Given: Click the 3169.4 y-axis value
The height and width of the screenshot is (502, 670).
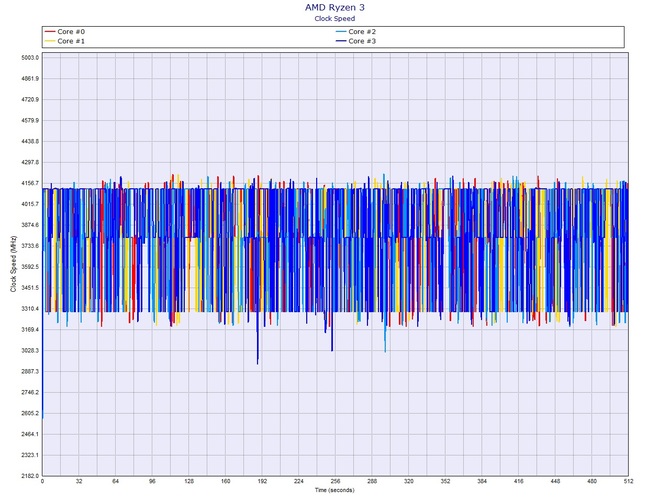Looking at the screenshot, I should 30,330.
